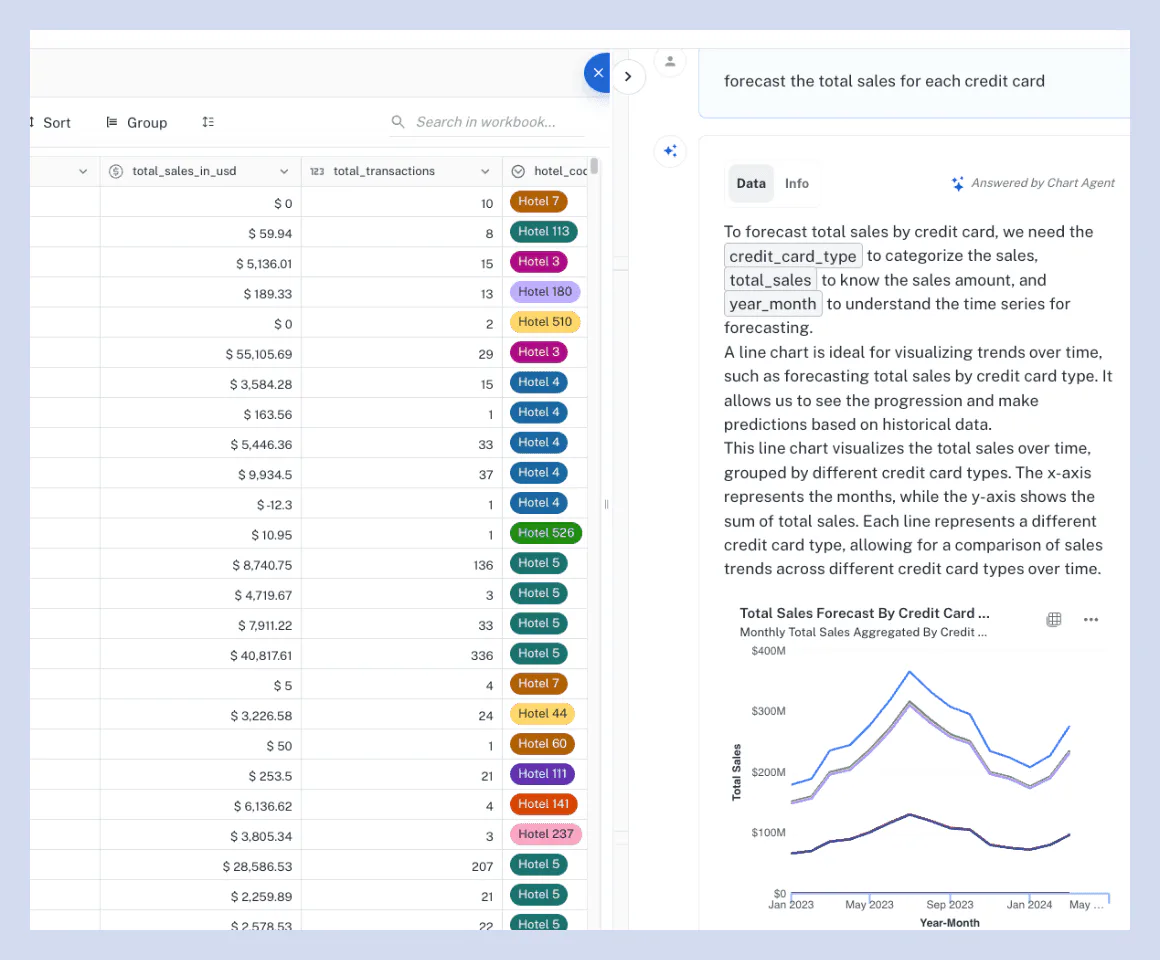The height and width of the screenshot is (960, 1160).
Task: Select the 207 transactions cell
Action: 402,867
